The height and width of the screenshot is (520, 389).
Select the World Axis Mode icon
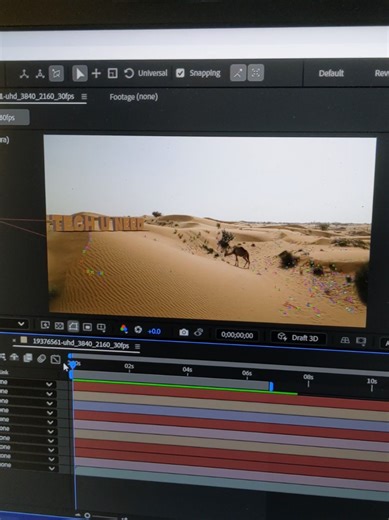point(40,73)
